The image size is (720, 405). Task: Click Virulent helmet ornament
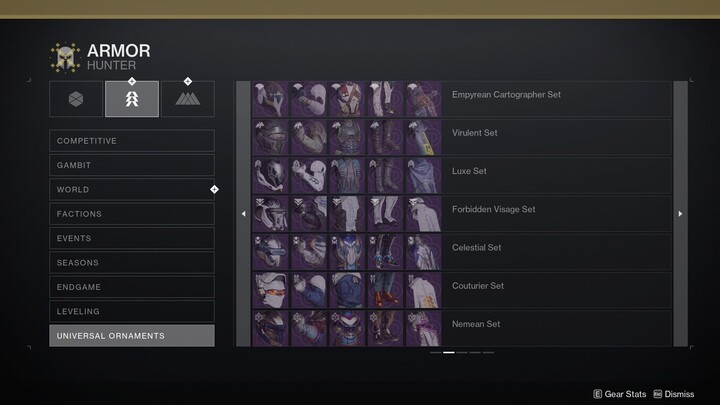(271, 137)
